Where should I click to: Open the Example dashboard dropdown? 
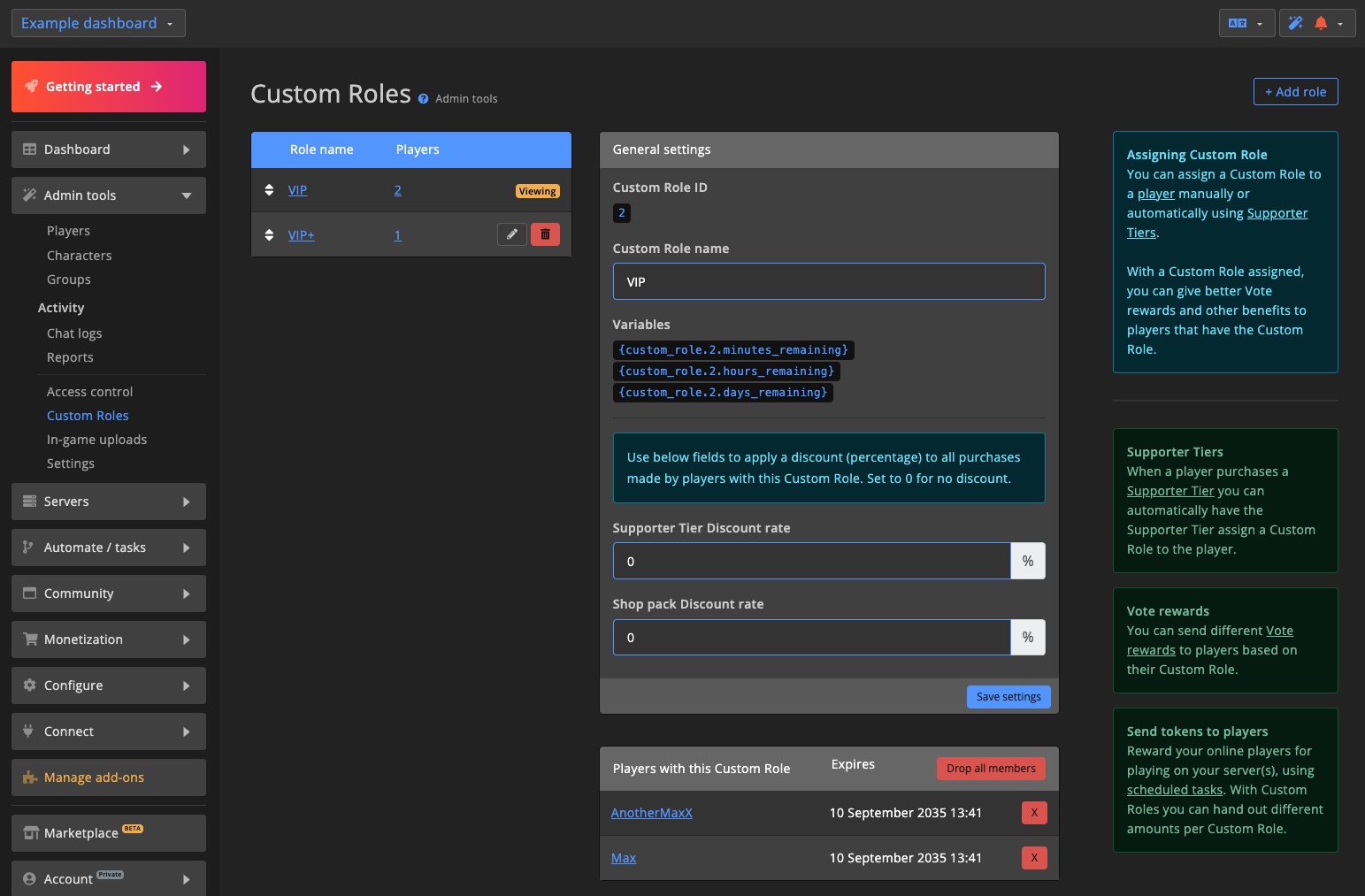point(97,22)
